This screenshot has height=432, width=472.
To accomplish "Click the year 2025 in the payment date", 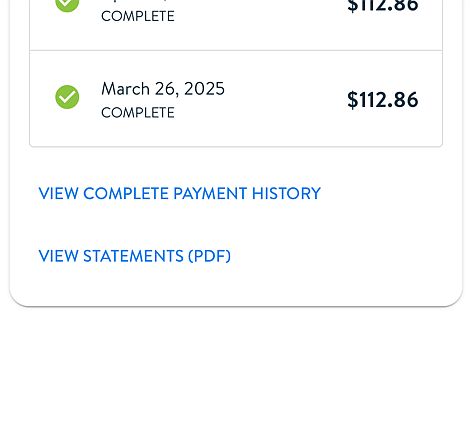I will click(204, 89).
